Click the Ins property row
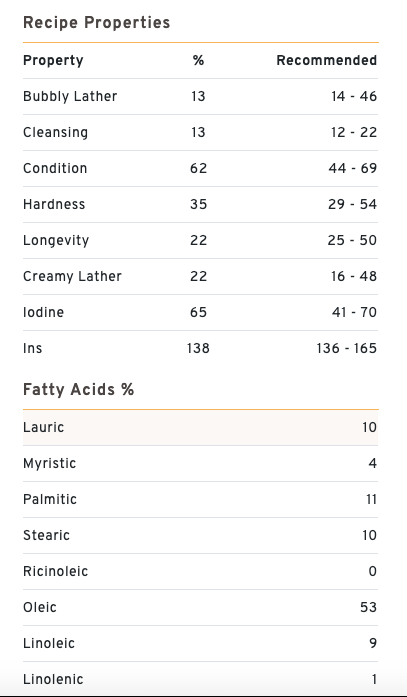Image resolution: width=407 pixels, height=697 pixels. 200,348
